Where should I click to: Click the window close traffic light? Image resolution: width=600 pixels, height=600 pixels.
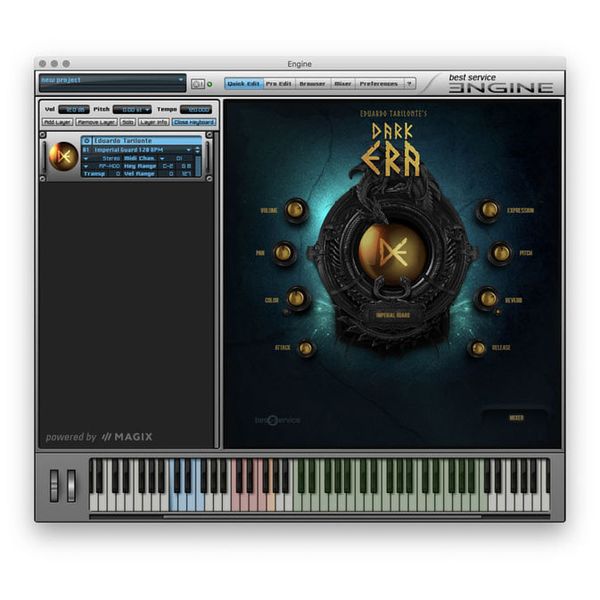[x=42, y=64]
